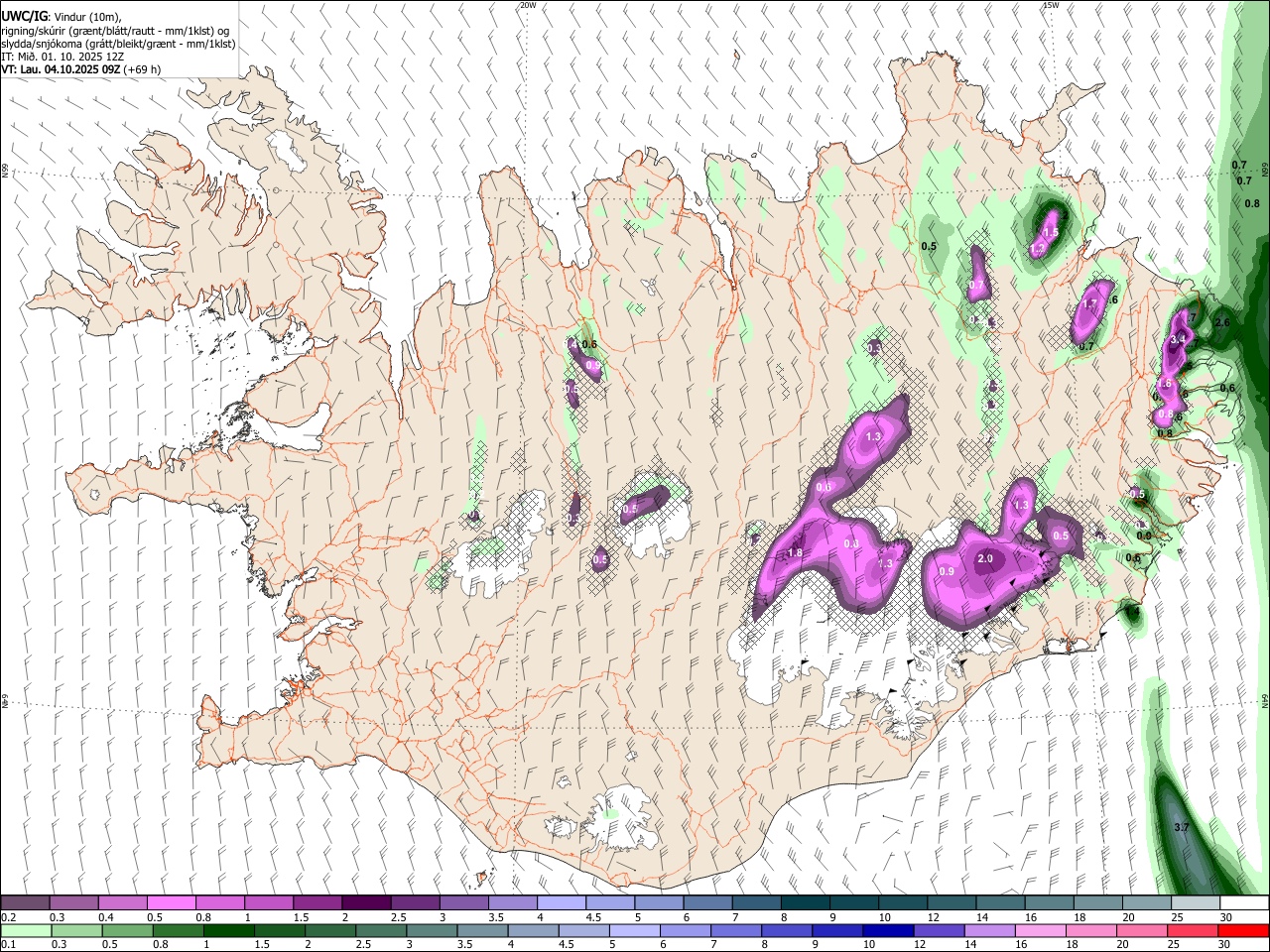The width and height of the screenshot is (1270, 952).
Task: Select the 1.8 snowfall value in the central highlands
Action: [x=795, y=553]
